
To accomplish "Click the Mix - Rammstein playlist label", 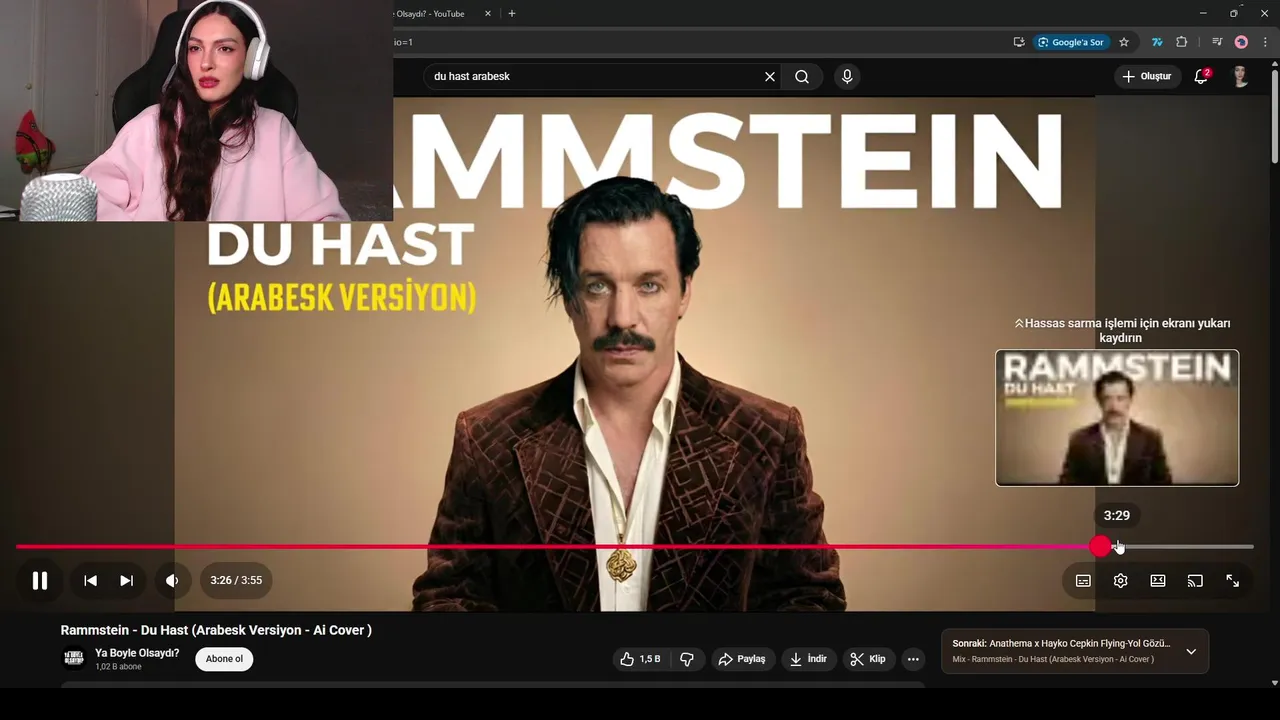I will [1053, 659].
